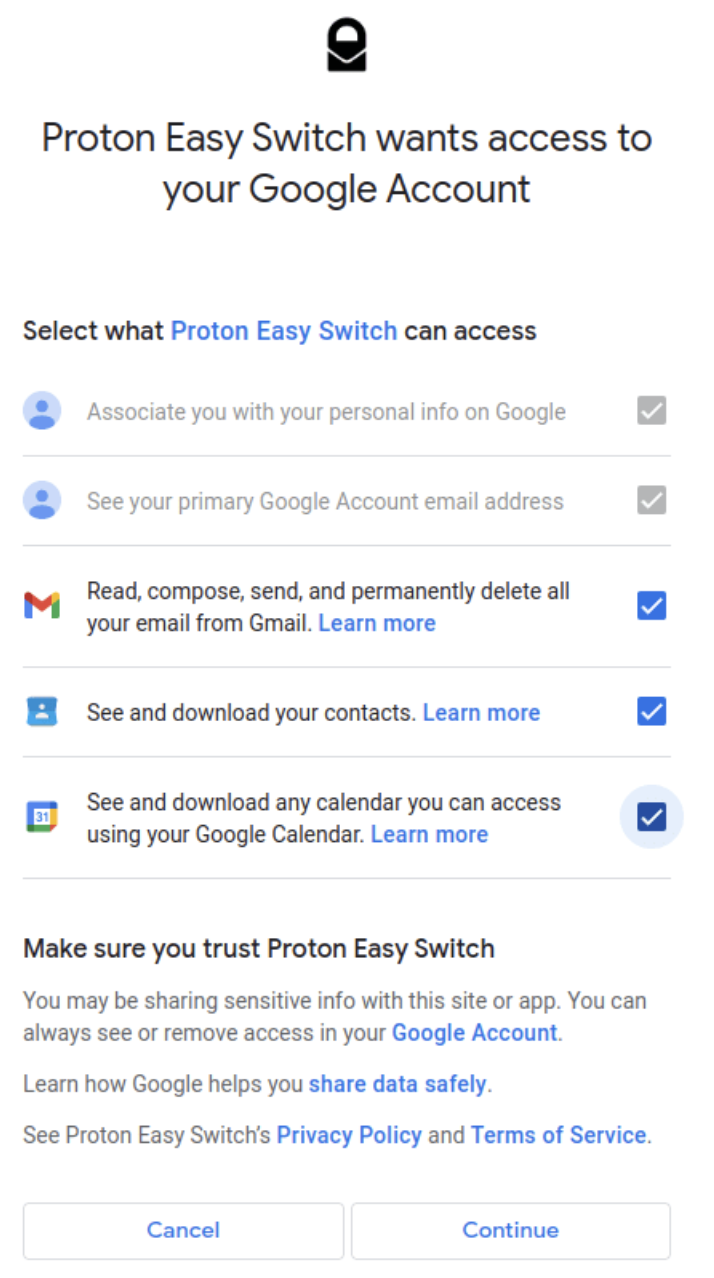The image size is (714, 1278).
Task: Click the Proton Easy Switch app name link
Action: click(284, 331)
